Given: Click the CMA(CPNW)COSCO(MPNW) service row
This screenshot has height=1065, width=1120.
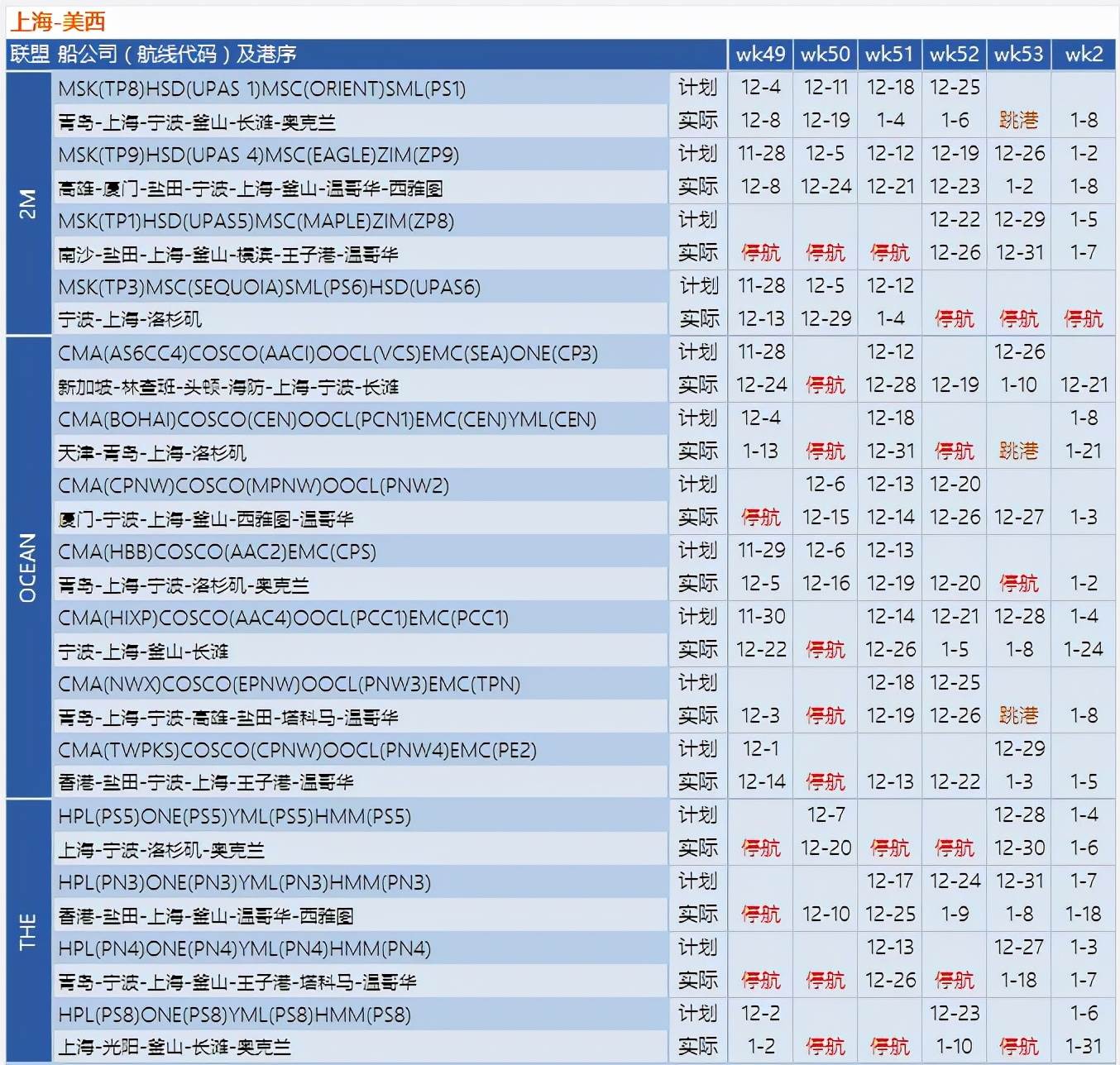Looking at the screenshot, I should coord(361,485).
